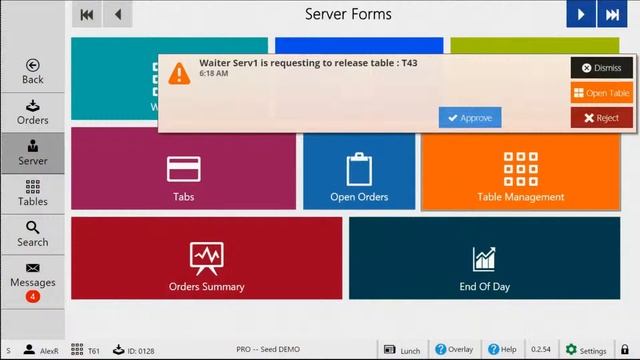The height and width of the screenshot is (360, 640).
Task: Click the orange warning triangle icon
Action: pos(179,74)
